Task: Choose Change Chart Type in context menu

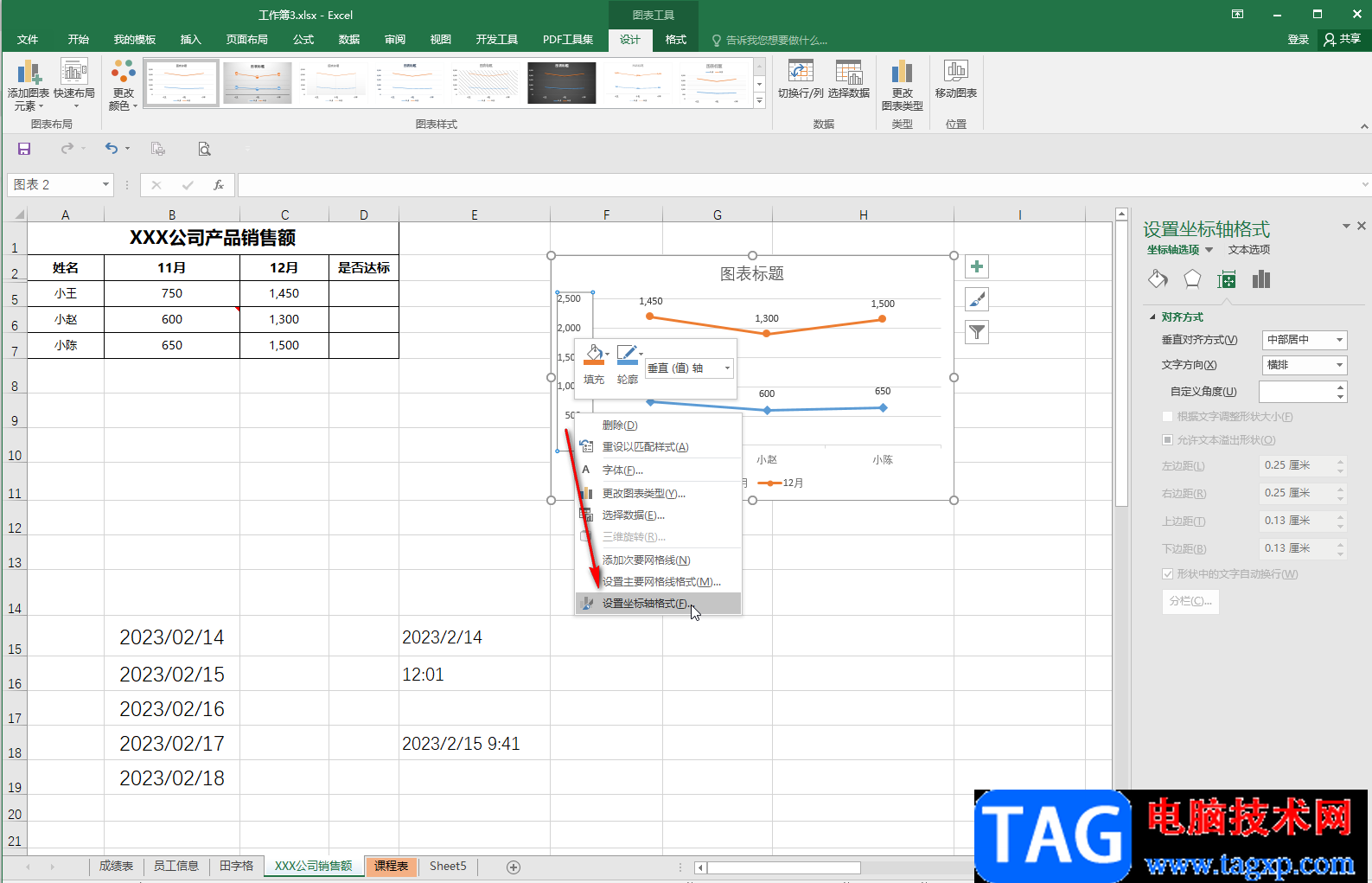Action: [658, 494]
